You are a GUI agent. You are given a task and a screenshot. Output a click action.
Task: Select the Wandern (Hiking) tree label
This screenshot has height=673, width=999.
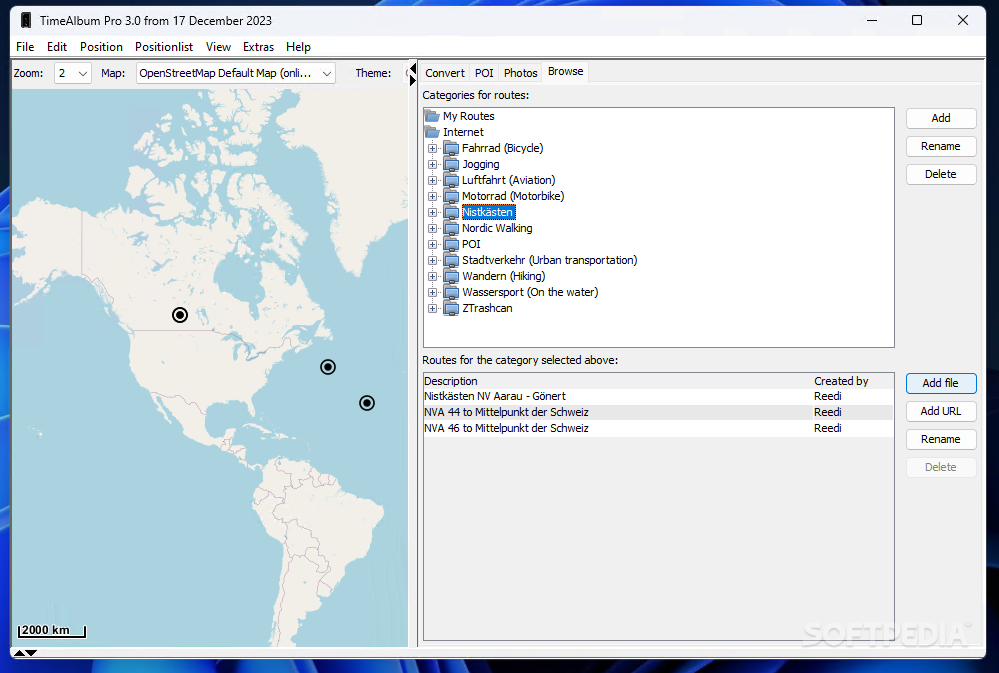[x=503, y=276]
